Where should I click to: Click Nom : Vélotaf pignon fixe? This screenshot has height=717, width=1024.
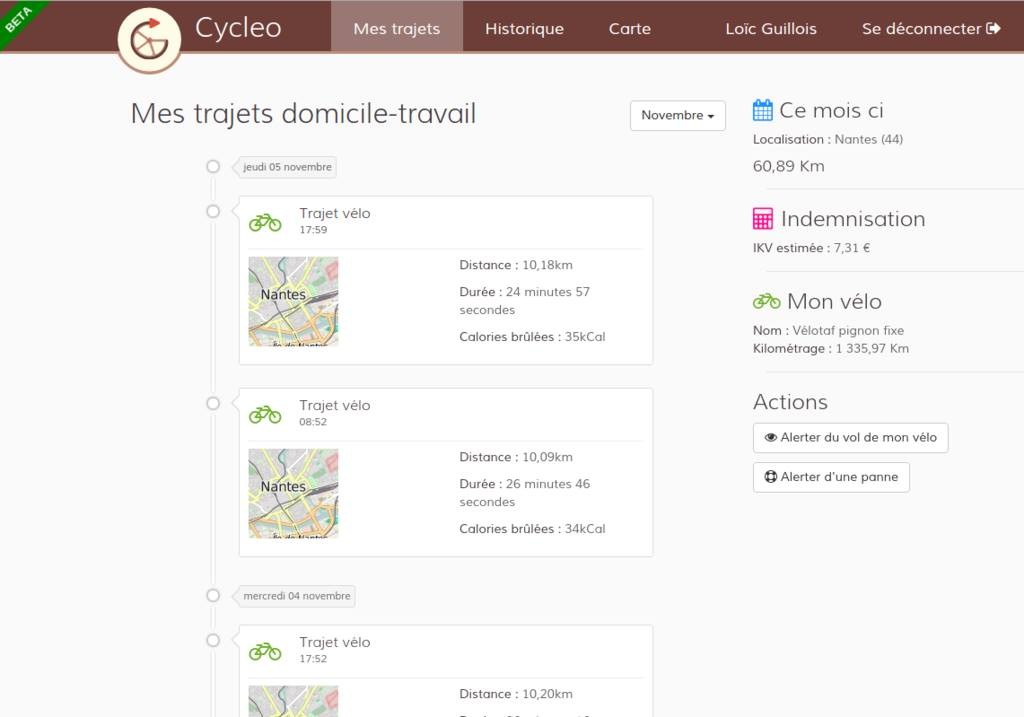tap(828, 330)
